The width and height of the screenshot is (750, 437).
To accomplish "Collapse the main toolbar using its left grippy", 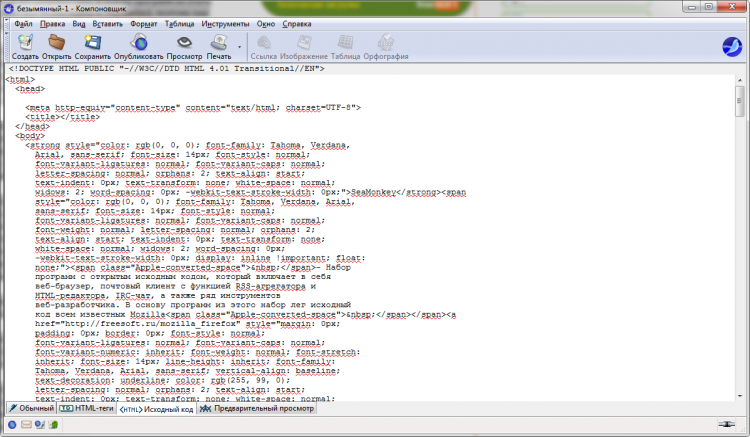I will 7,46.
